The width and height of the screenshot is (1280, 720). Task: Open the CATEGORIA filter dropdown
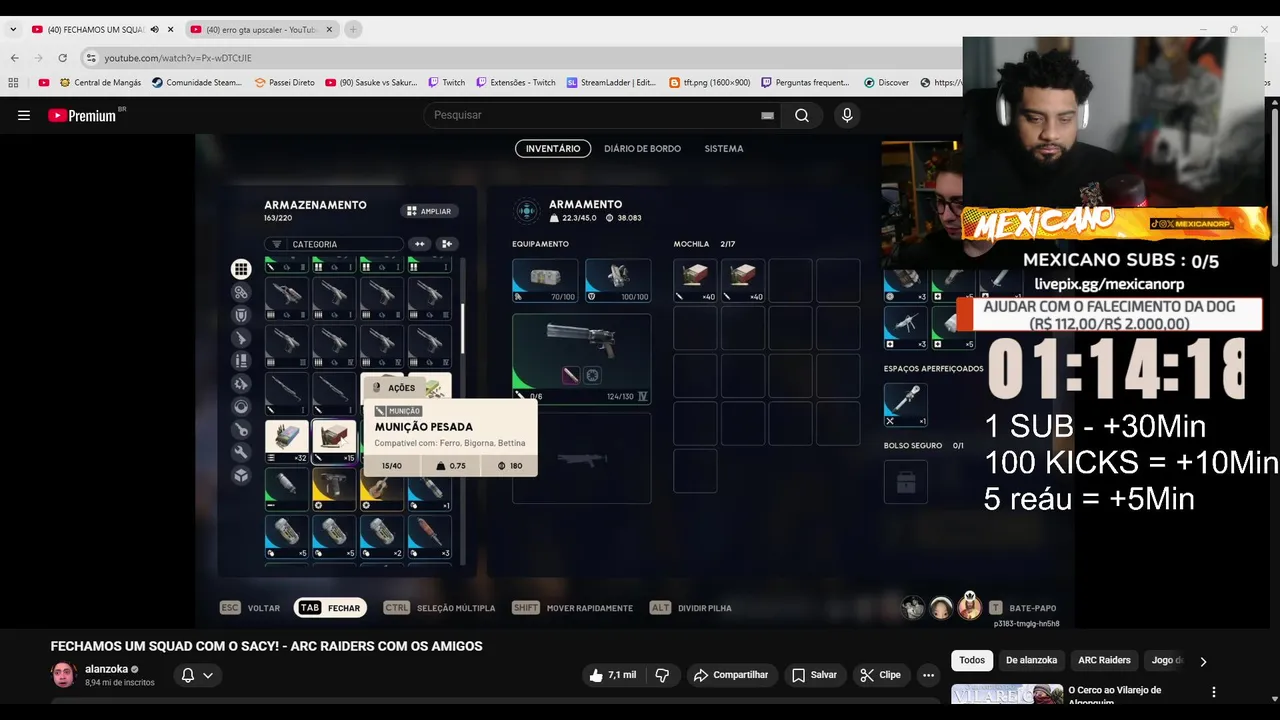click(334, 244)
